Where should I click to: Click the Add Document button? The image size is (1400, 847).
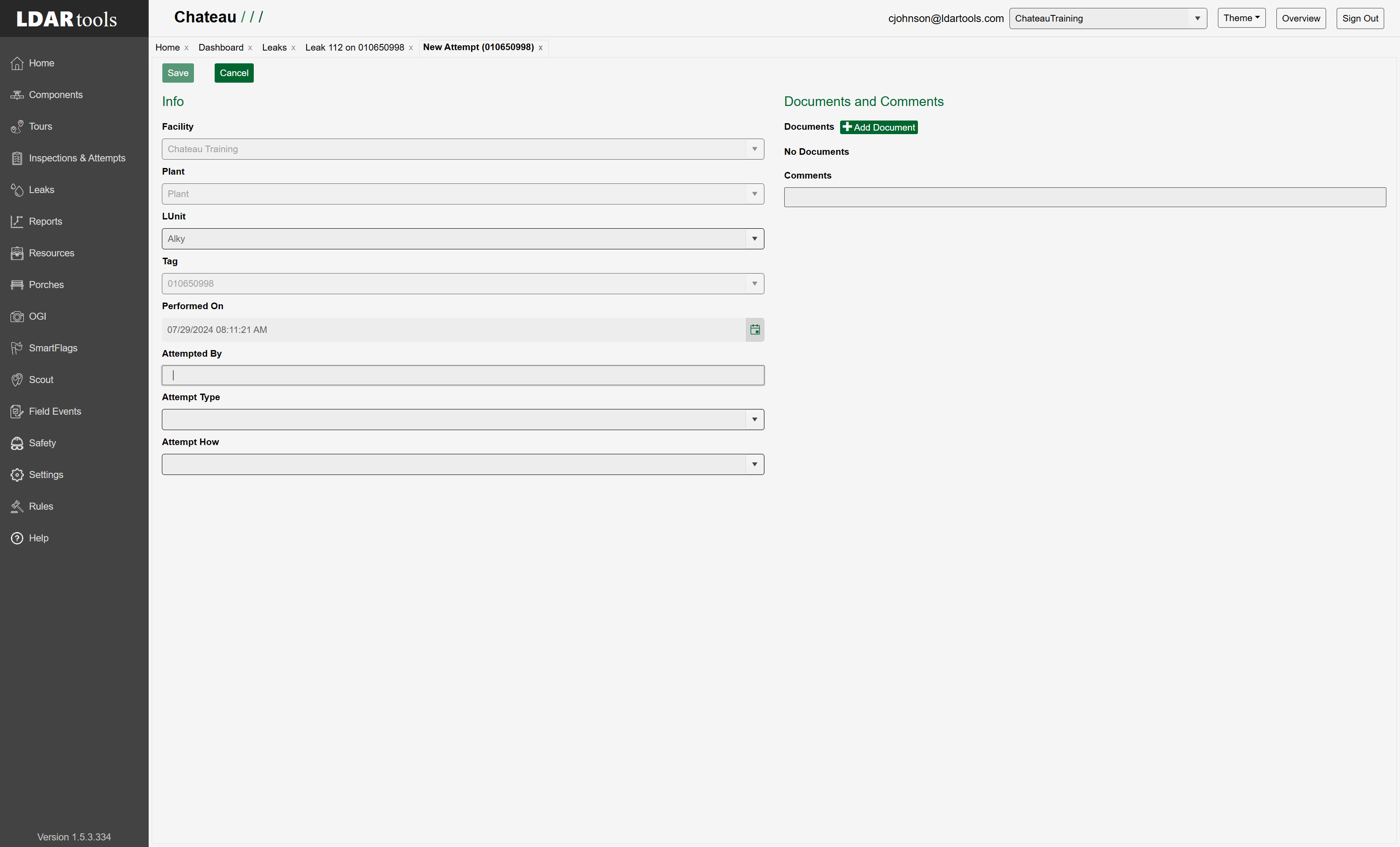point(879,127)
